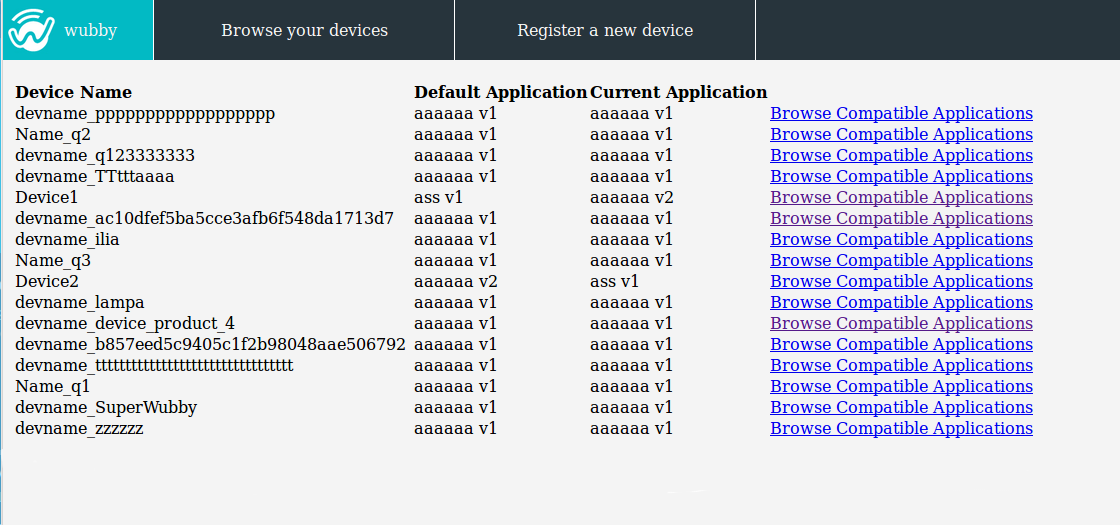Select device name devname_b857eed5c9405c1f2b98048aae506792

click(211, 344)
